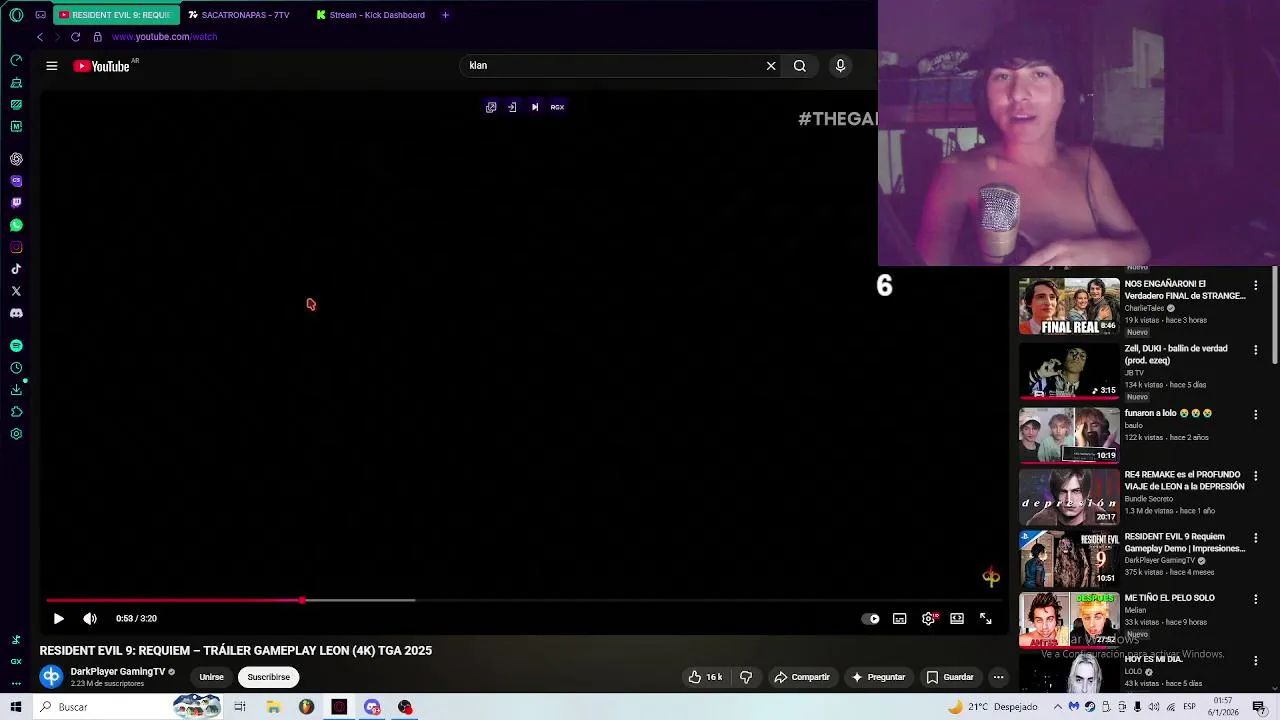Open options for RE4 REMAKE video
The height and width of the screenshot is (720, 1280).
point(1256,476)
